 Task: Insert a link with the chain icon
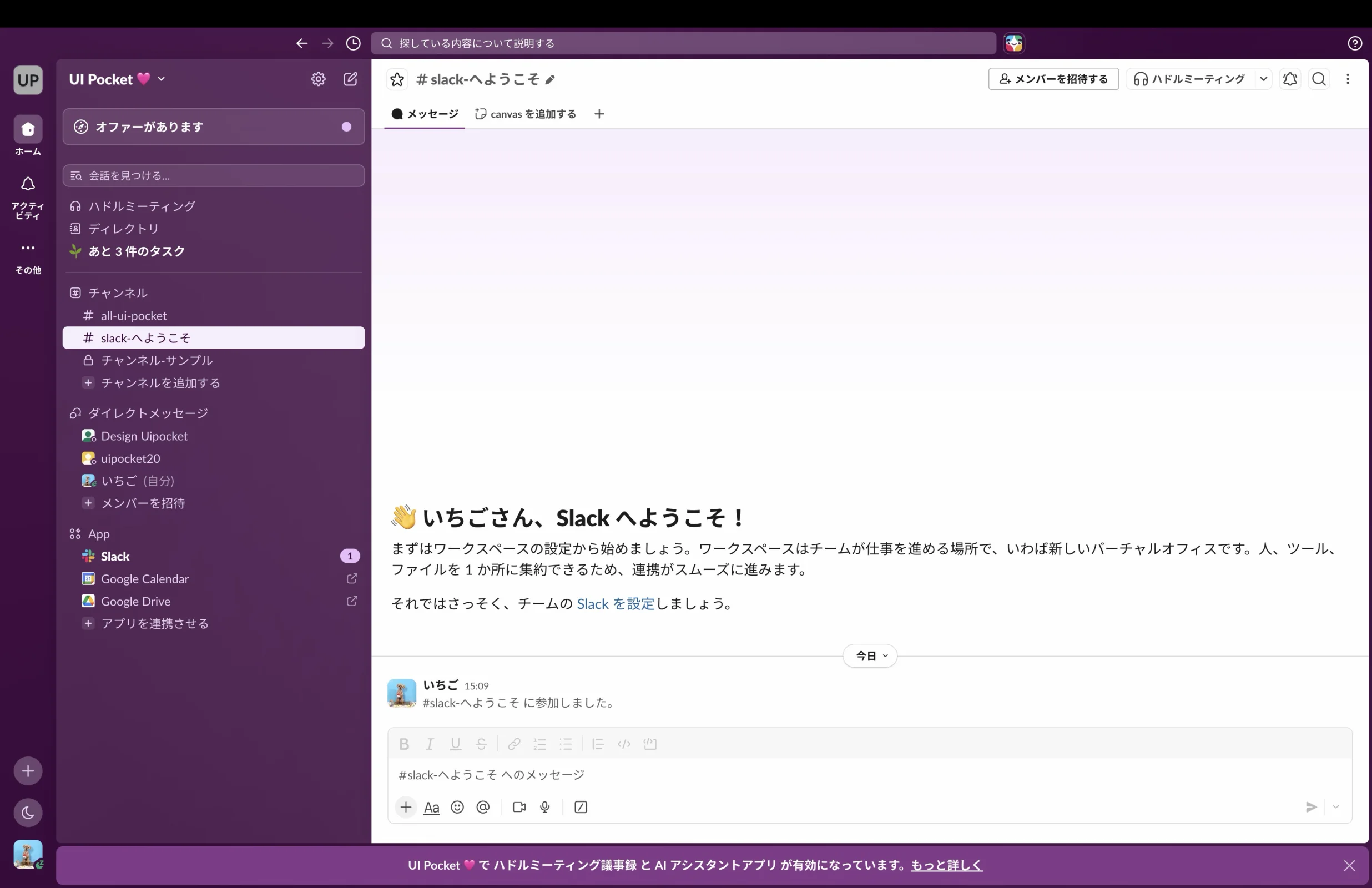tap(514, 744)
